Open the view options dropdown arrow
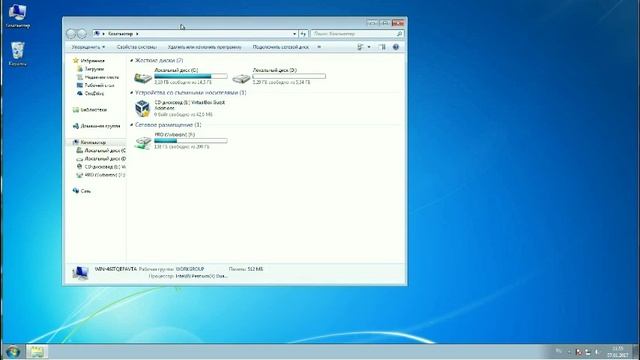This screenshot has width=640, height=360. pyautogui.click(x=369, y=47)
